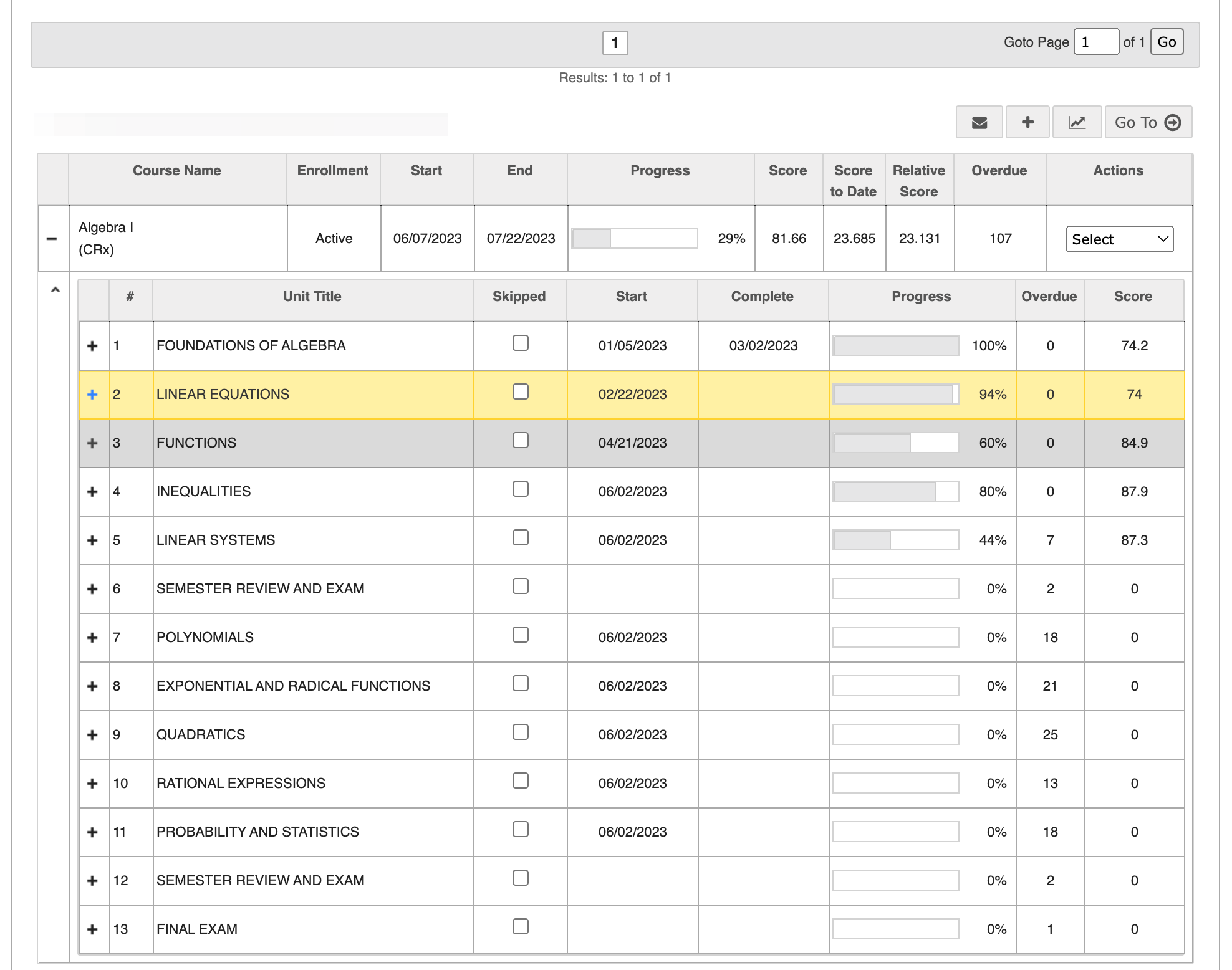Expand Exponential and Radical Functions unit

92,686
